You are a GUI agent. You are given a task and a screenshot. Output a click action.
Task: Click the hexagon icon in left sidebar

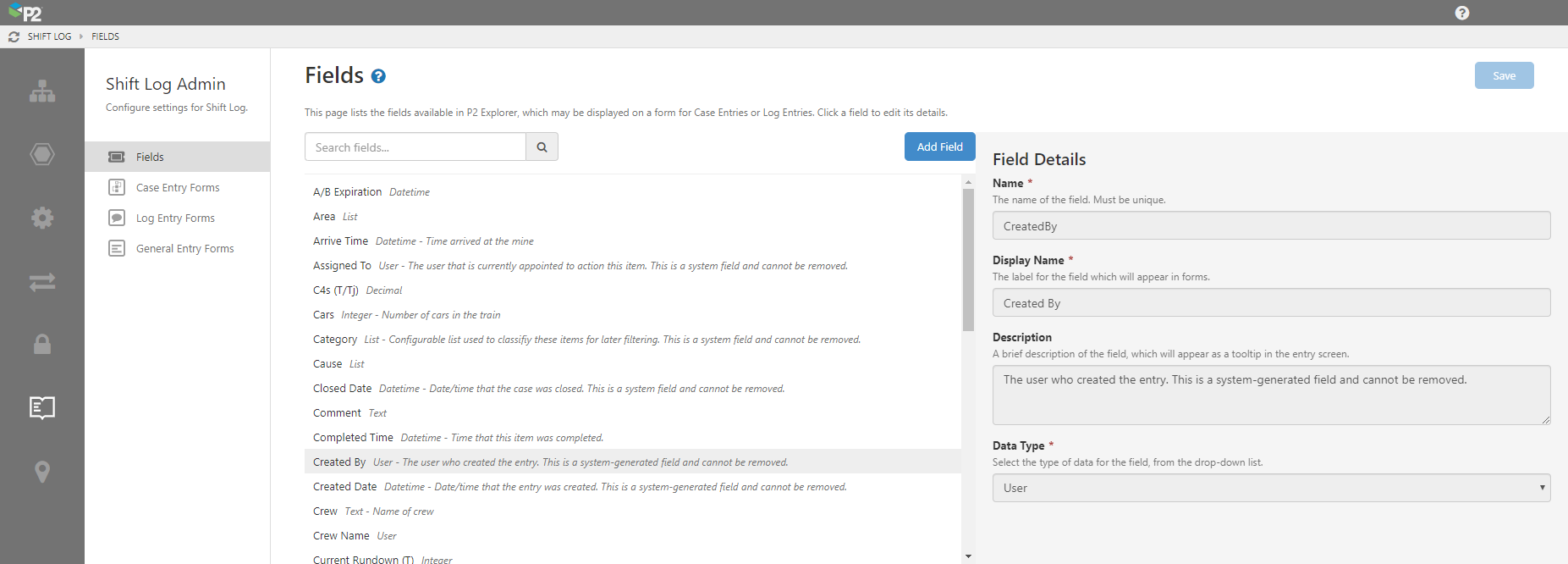pyautogui.click(x=42, y=154)
